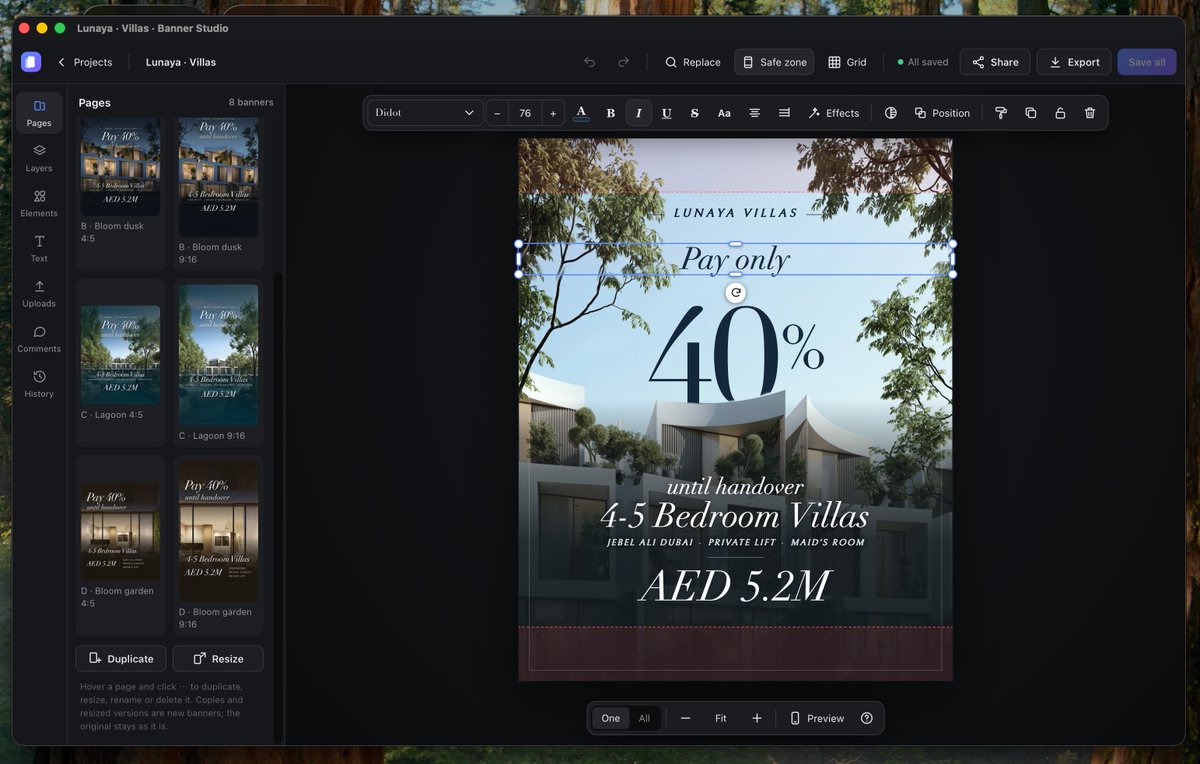Click the Duplicate page button
The width and height of the screenshot is (1200, 764).
(x=121, y=658)
